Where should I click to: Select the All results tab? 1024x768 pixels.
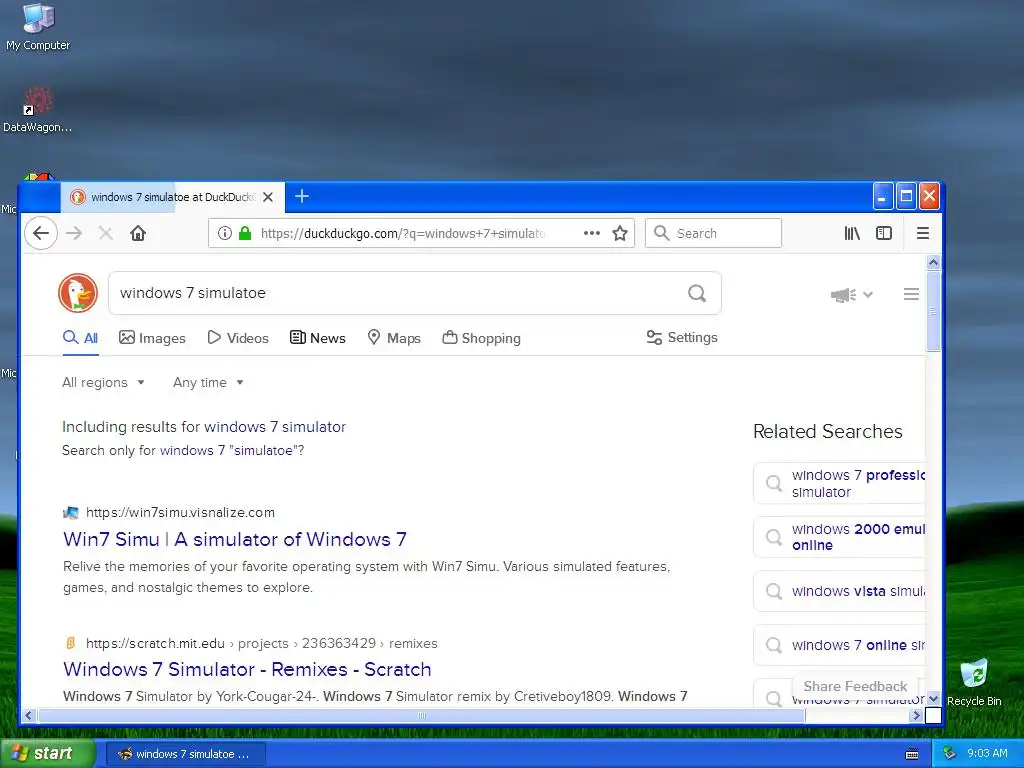[x=80, y=338]
